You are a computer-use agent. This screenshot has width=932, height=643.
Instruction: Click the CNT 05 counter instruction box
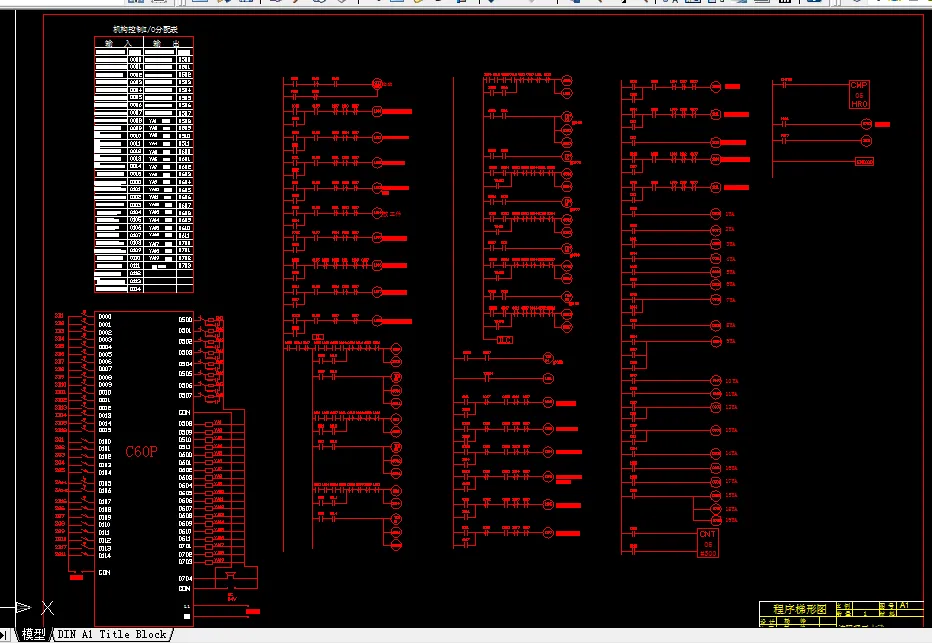[x=707, y=543]
